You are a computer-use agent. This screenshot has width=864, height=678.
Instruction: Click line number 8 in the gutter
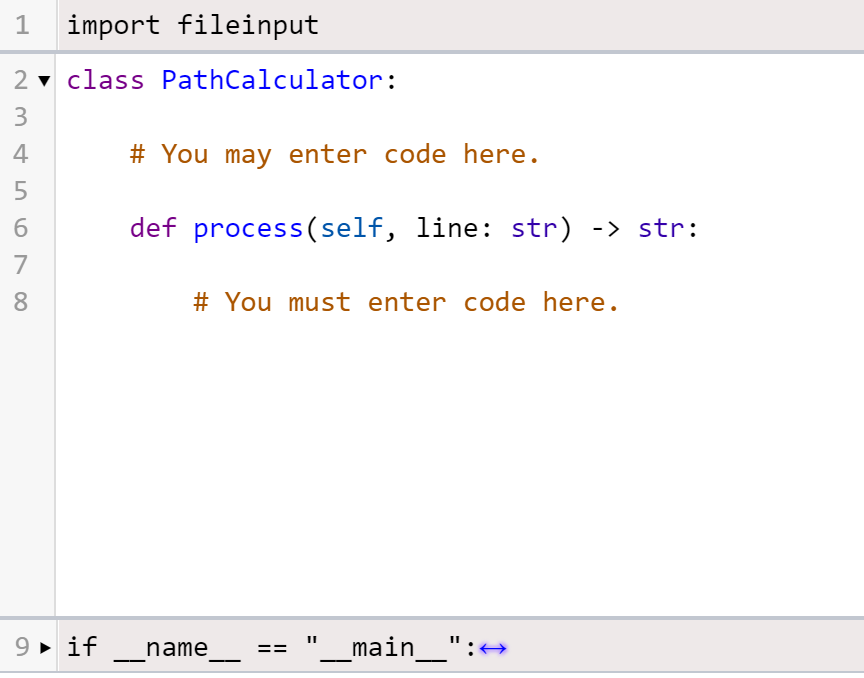21,301
